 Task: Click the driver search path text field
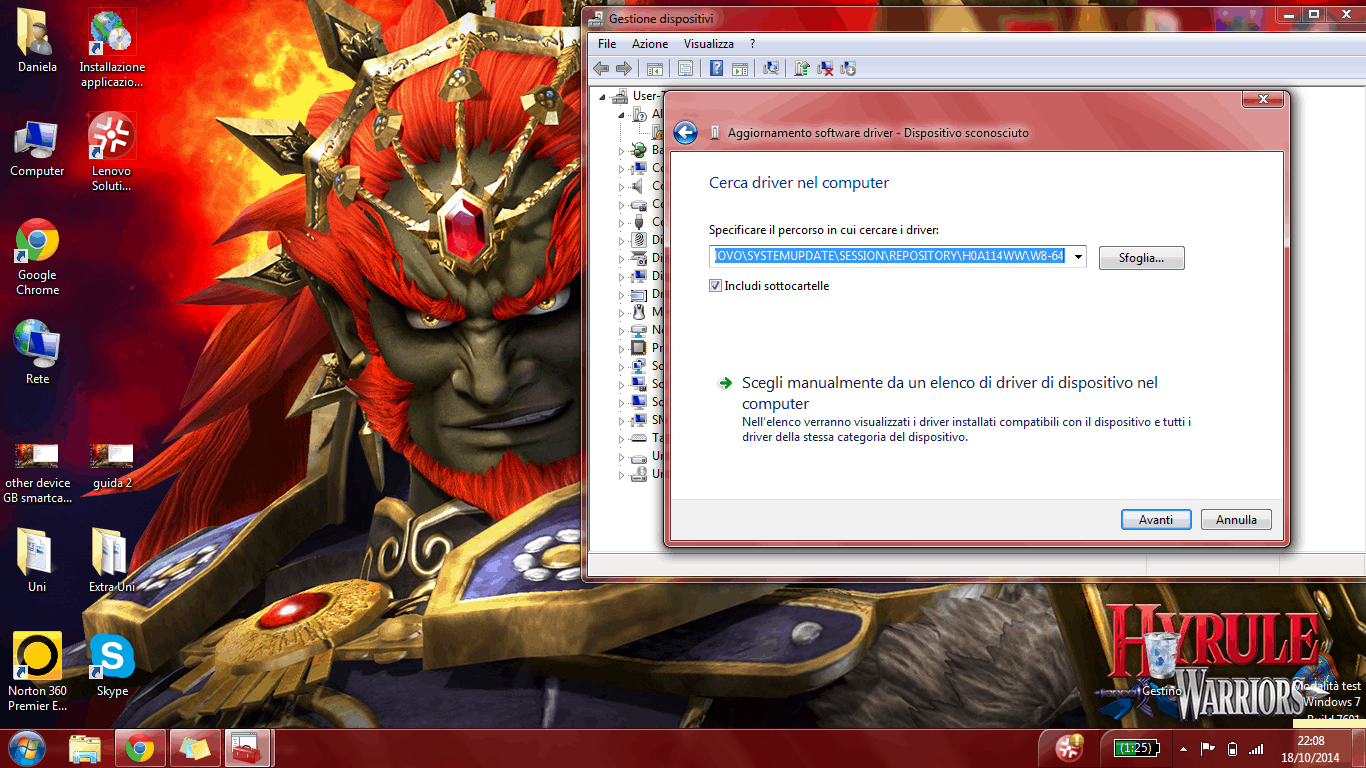(x=889, y=257)
